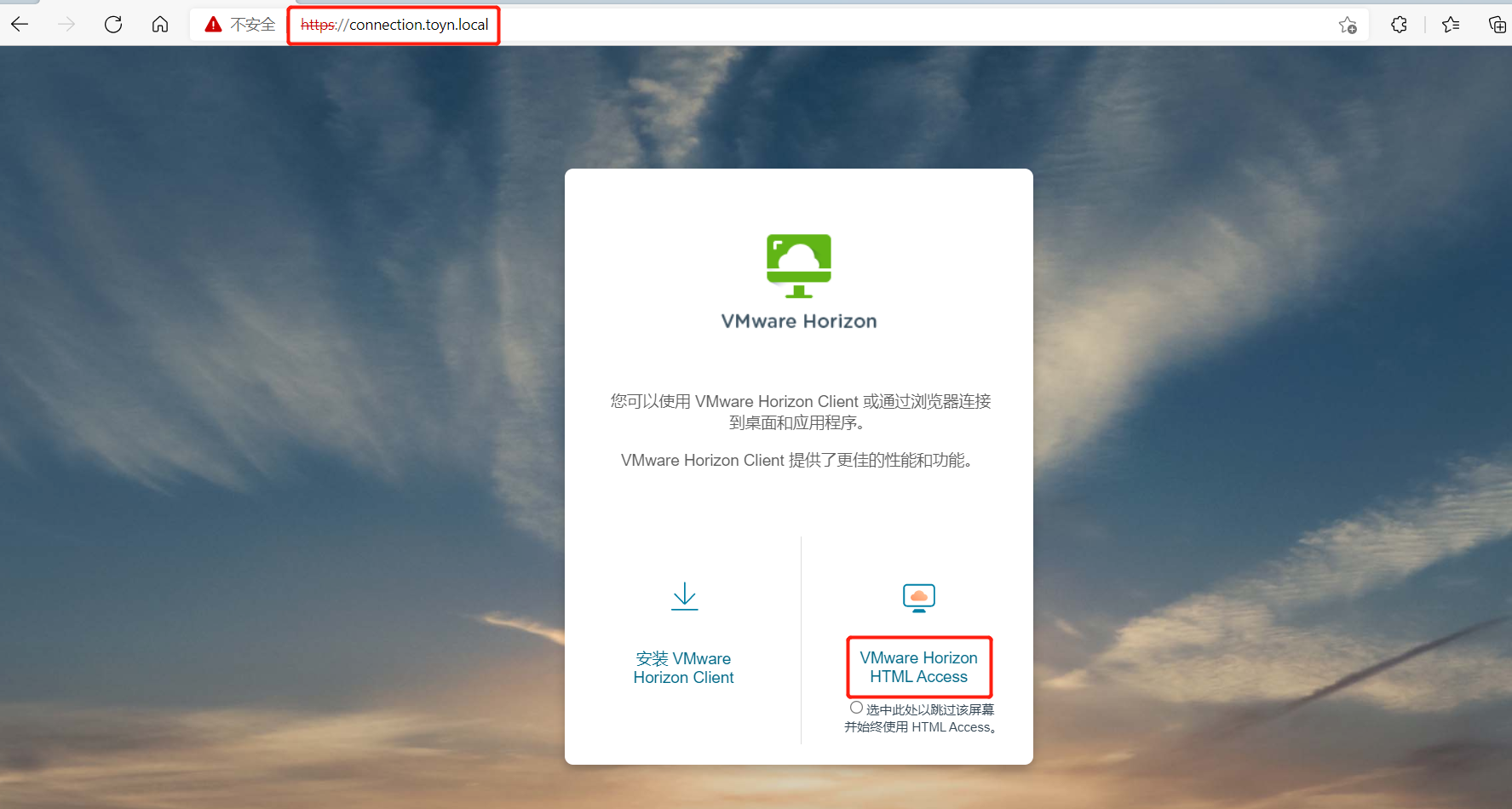This screenshot has width=1512, height=809.
Task: Open the browser extensions puzzle-piece icon
Action: [x=1398, y=25]
